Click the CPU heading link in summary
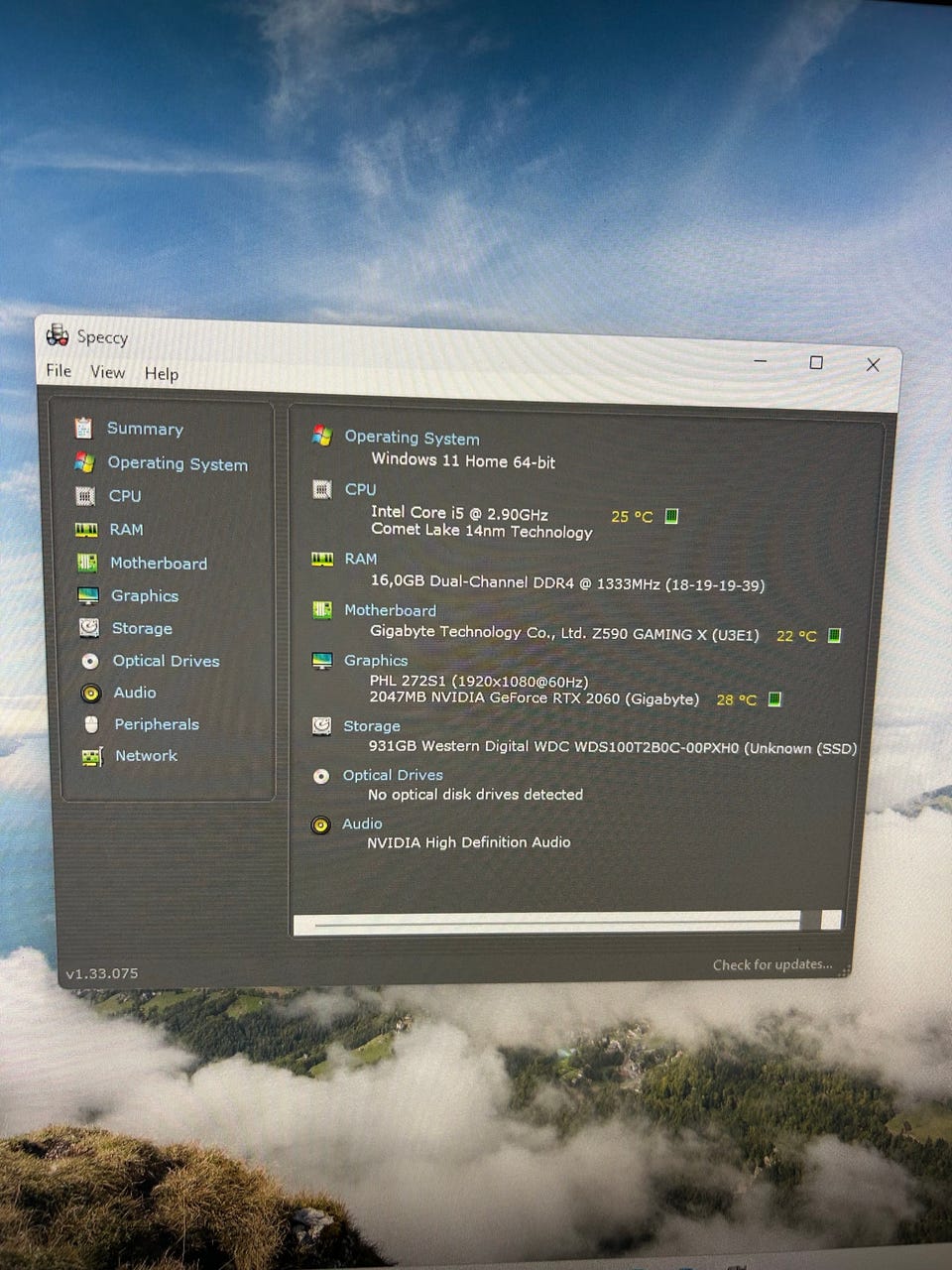Image resolution: width=952 pixels, height=1270 pixels. point(361,489)
